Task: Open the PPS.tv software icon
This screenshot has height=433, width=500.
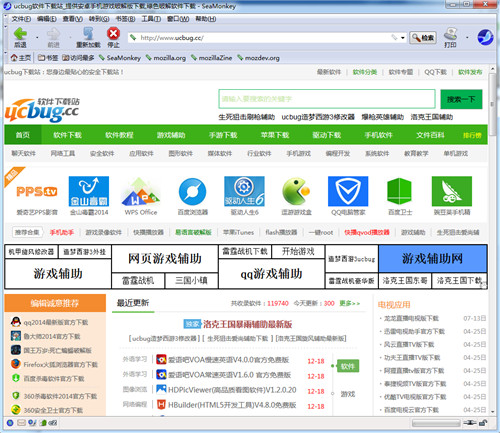Action: 37,192
